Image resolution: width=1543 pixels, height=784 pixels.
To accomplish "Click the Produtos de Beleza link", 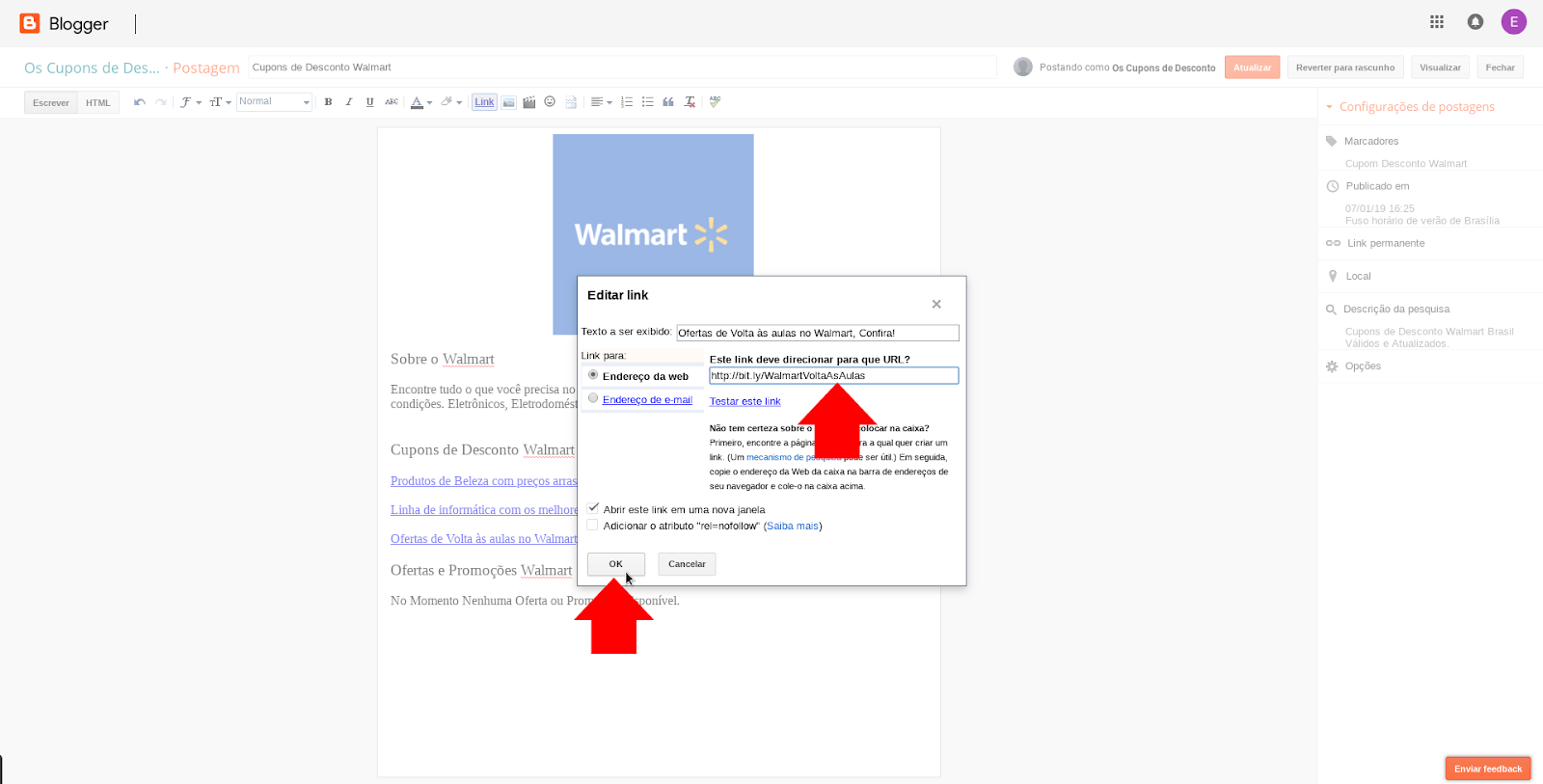I will tap(483, 481).
